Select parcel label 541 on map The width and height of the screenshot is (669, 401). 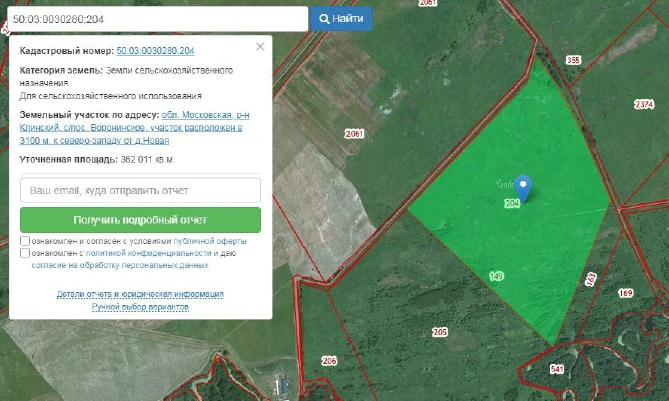(x=557, y=369)
